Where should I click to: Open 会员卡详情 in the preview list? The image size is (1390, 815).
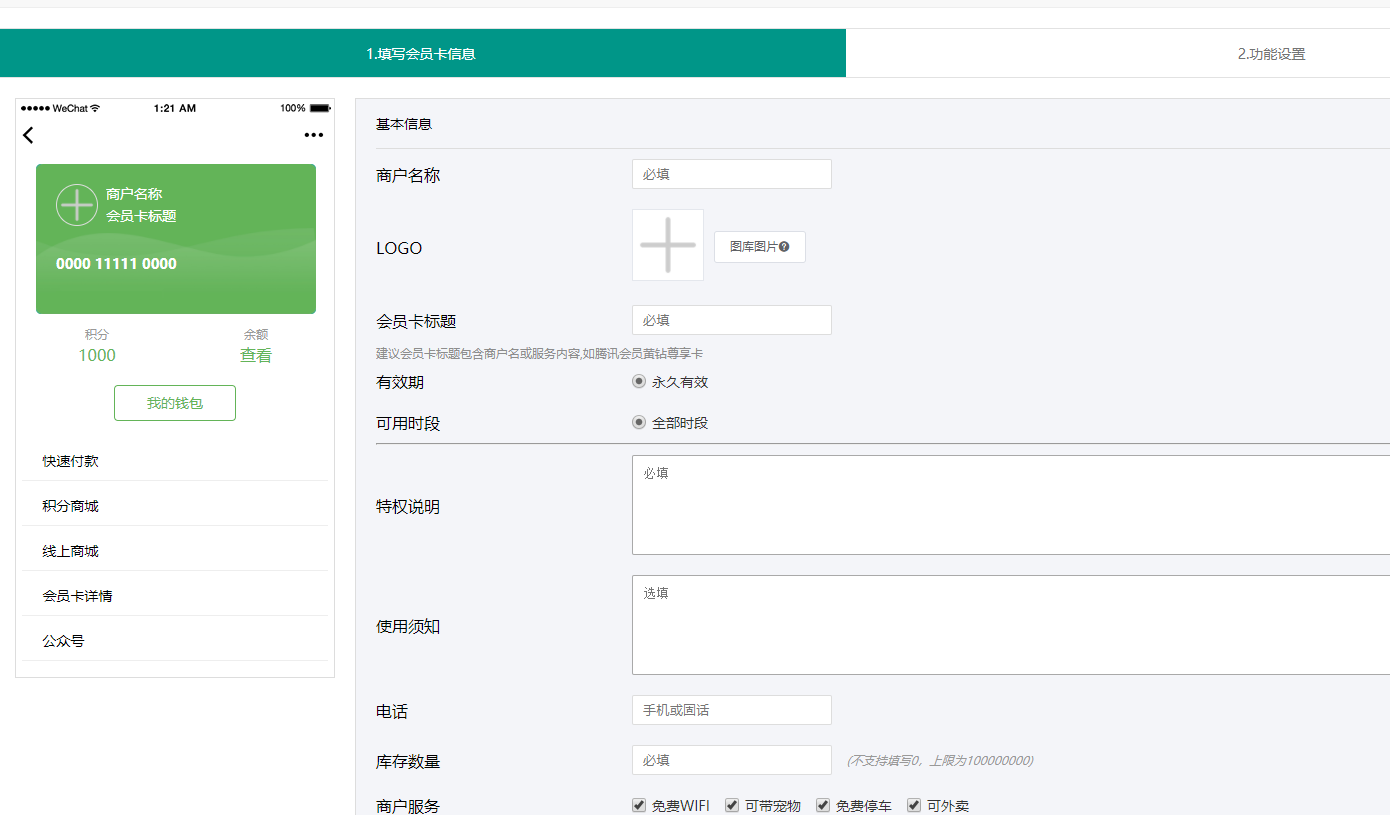[x=175, y=596]
